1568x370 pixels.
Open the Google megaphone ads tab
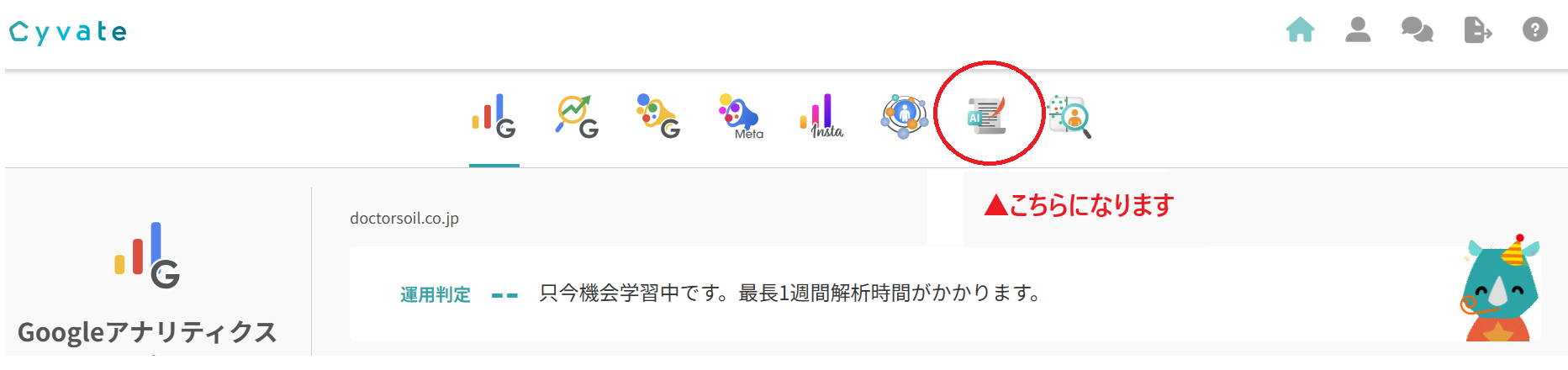click(x=657, y=116)
